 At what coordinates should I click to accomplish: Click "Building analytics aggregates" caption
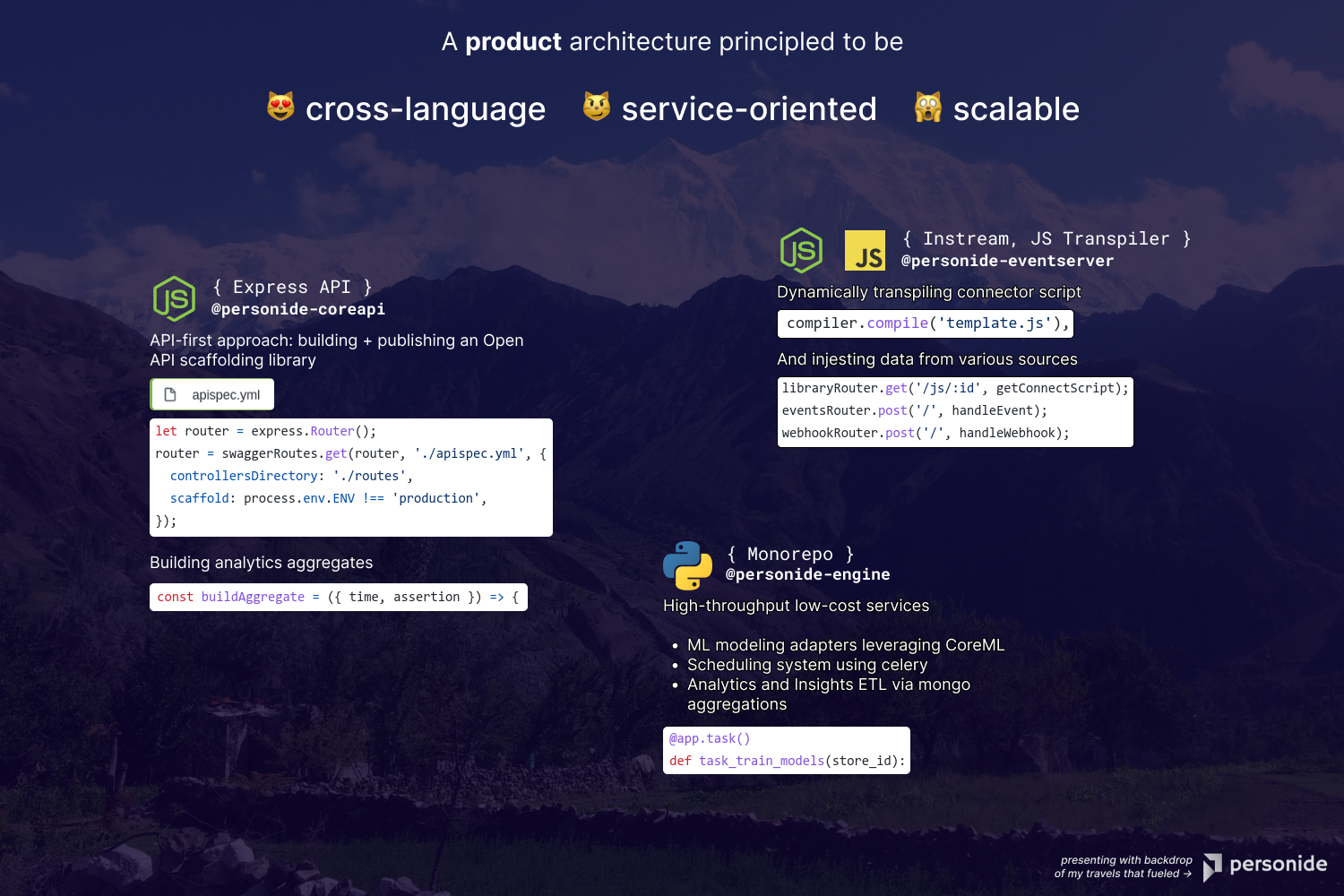pyautogui.click(x=262, y=563)
